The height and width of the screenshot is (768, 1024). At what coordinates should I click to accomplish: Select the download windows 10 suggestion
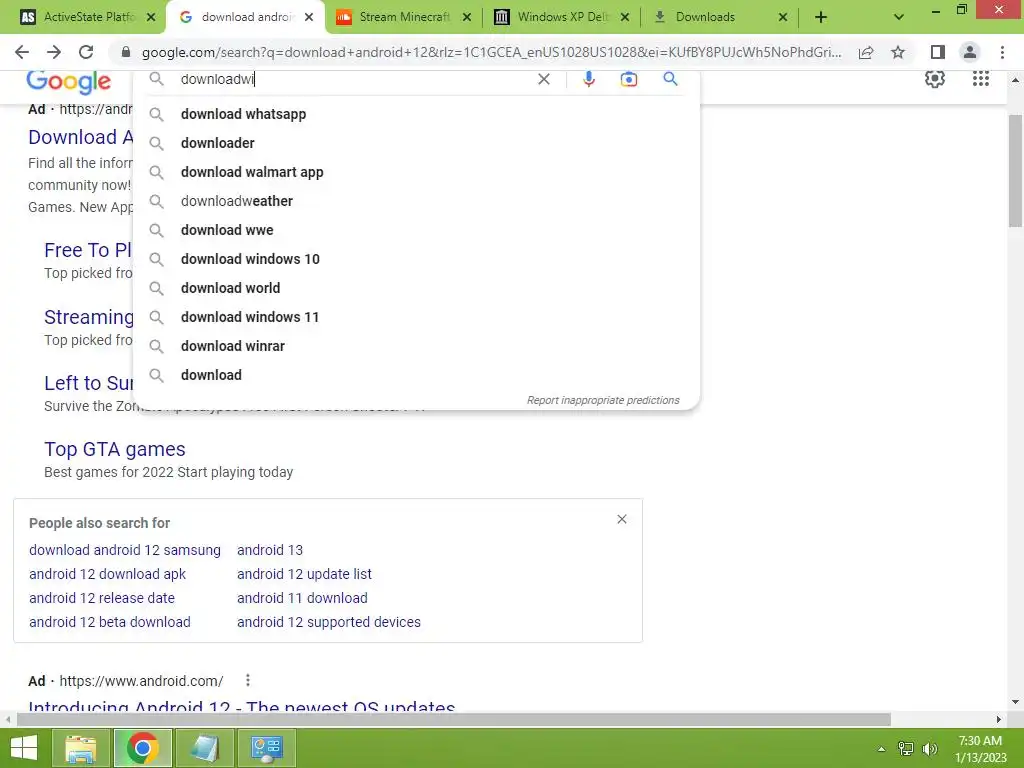tap(417, 259)
